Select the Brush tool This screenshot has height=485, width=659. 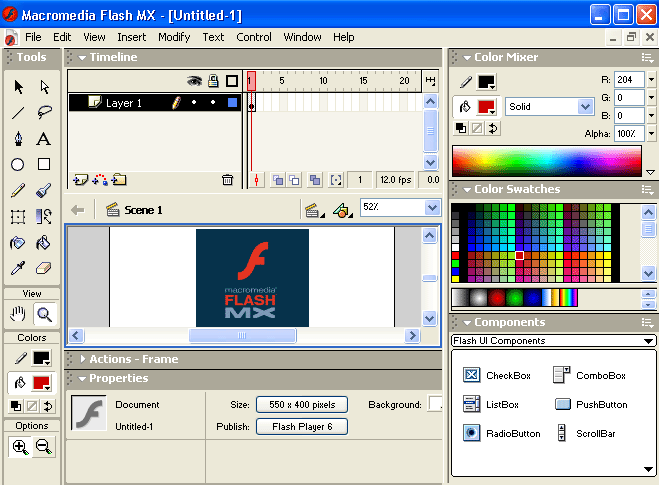[44, 190]
